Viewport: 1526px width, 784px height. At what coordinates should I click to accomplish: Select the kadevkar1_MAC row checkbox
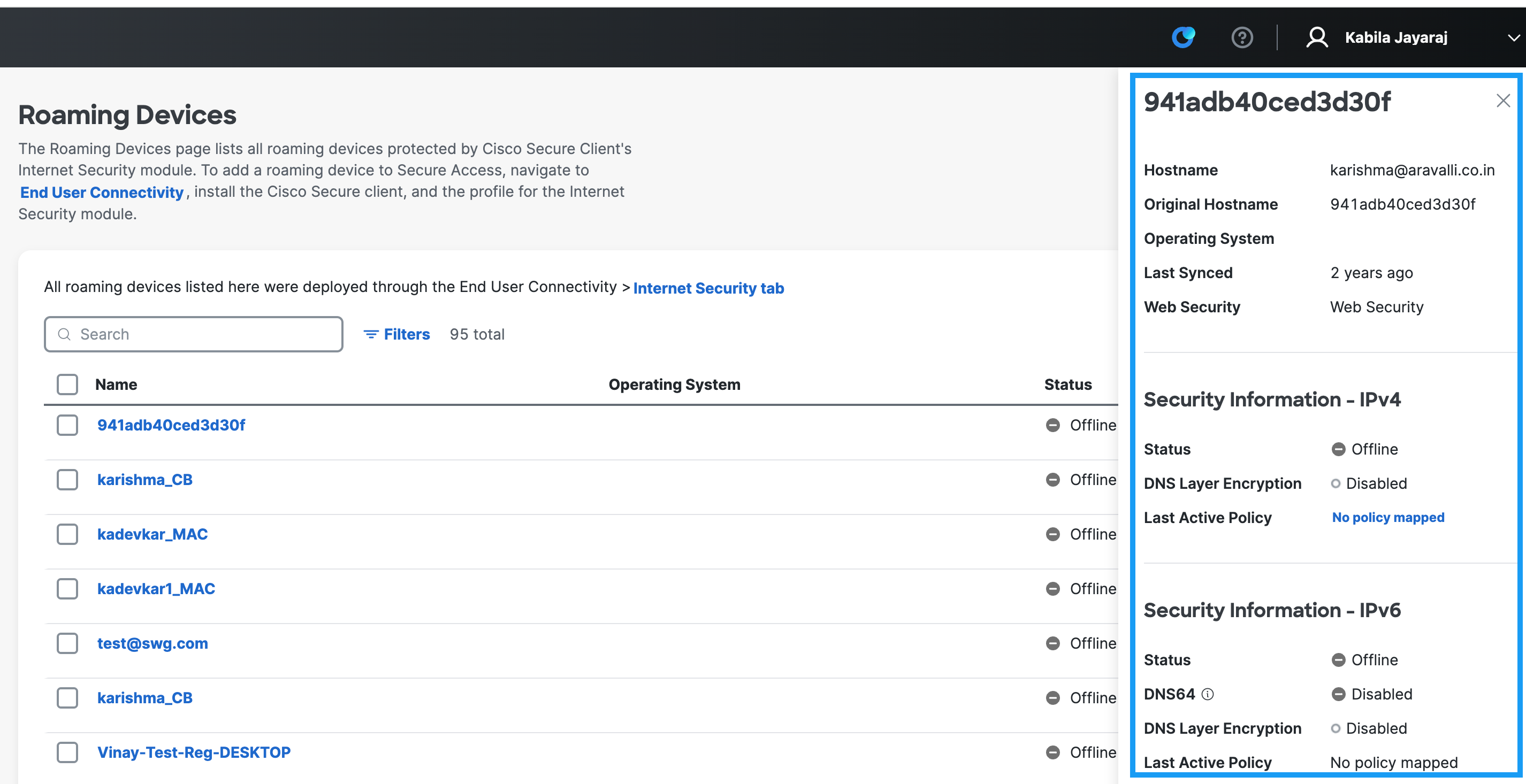(67, 589)
